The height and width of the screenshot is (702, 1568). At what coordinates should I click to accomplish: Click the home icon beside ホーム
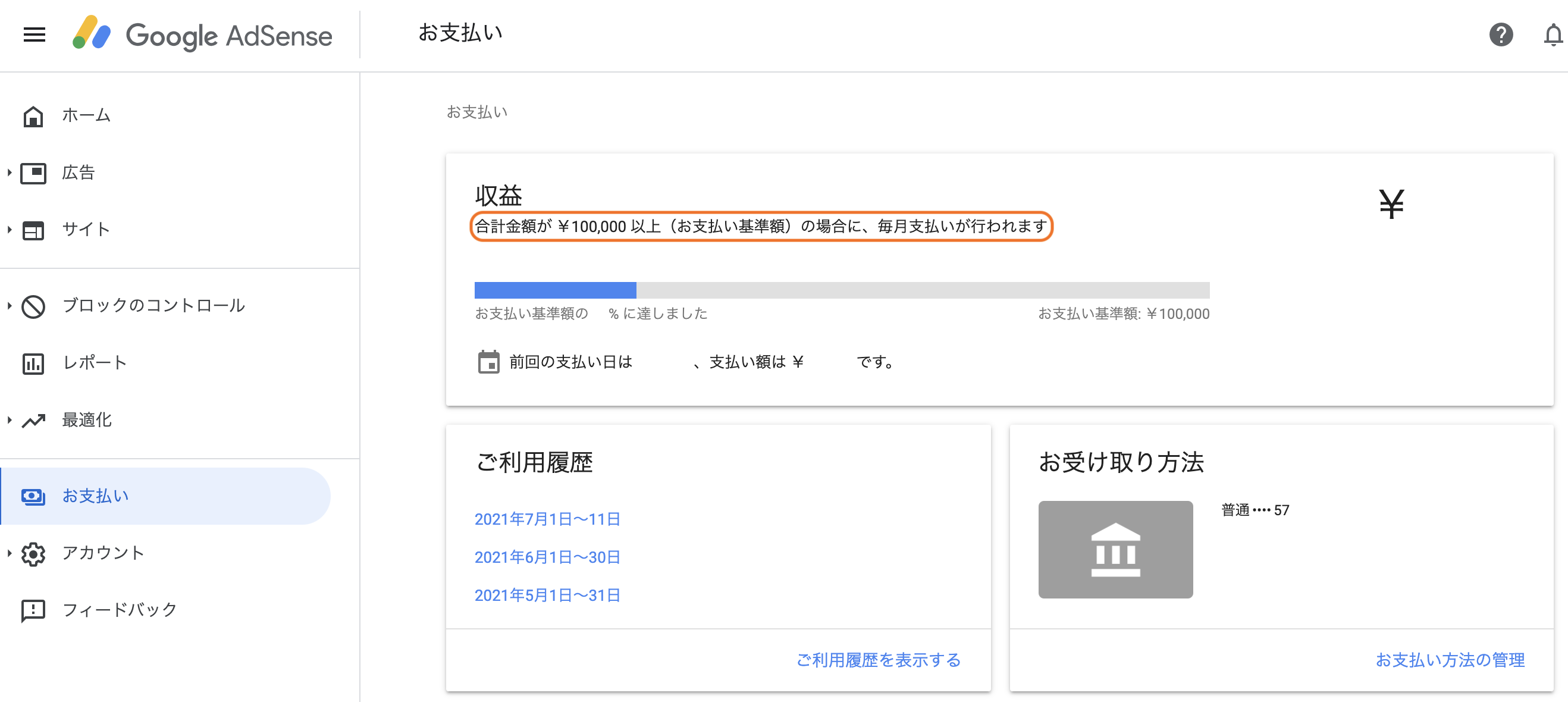[33, 115]
